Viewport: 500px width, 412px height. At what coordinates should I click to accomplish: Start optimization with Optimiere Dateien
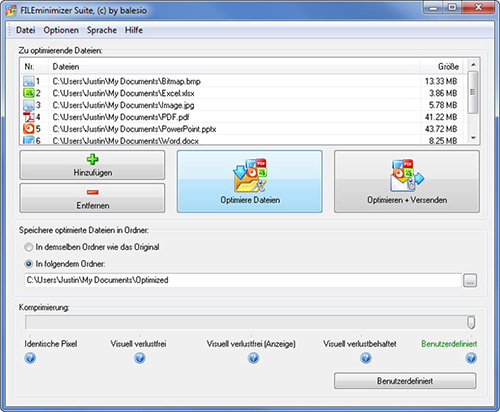click(250, 182)
